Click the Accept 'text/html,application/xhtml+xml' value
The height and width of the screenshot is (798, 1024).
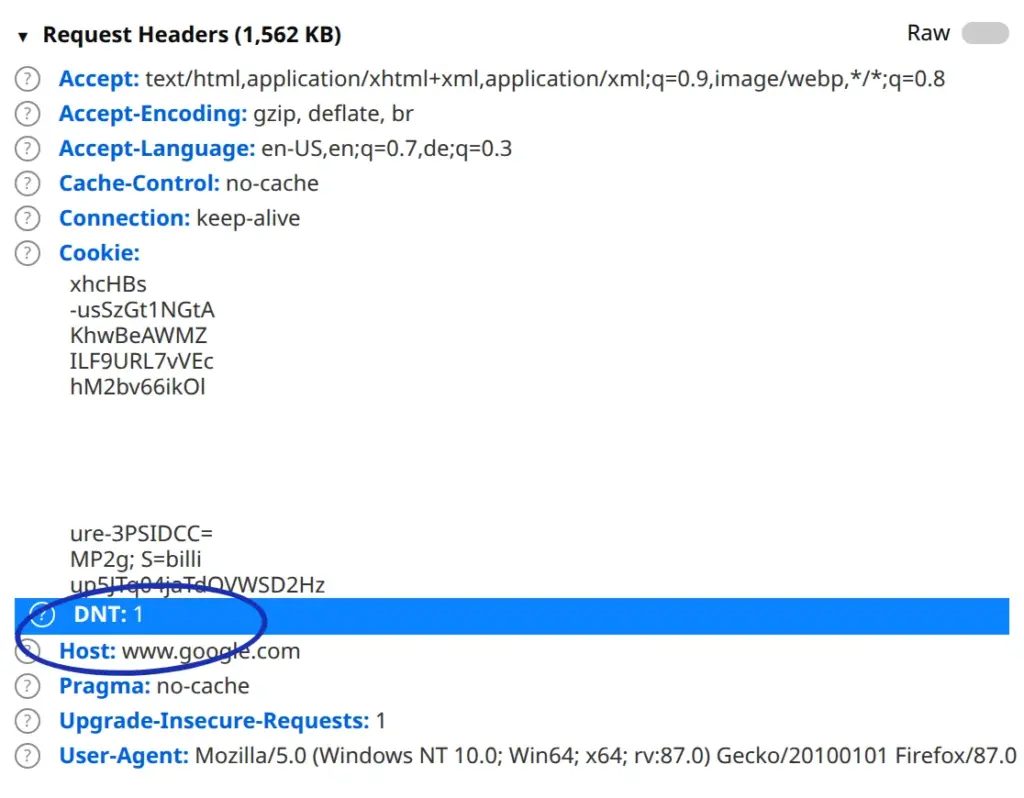[x=545, y=79]
